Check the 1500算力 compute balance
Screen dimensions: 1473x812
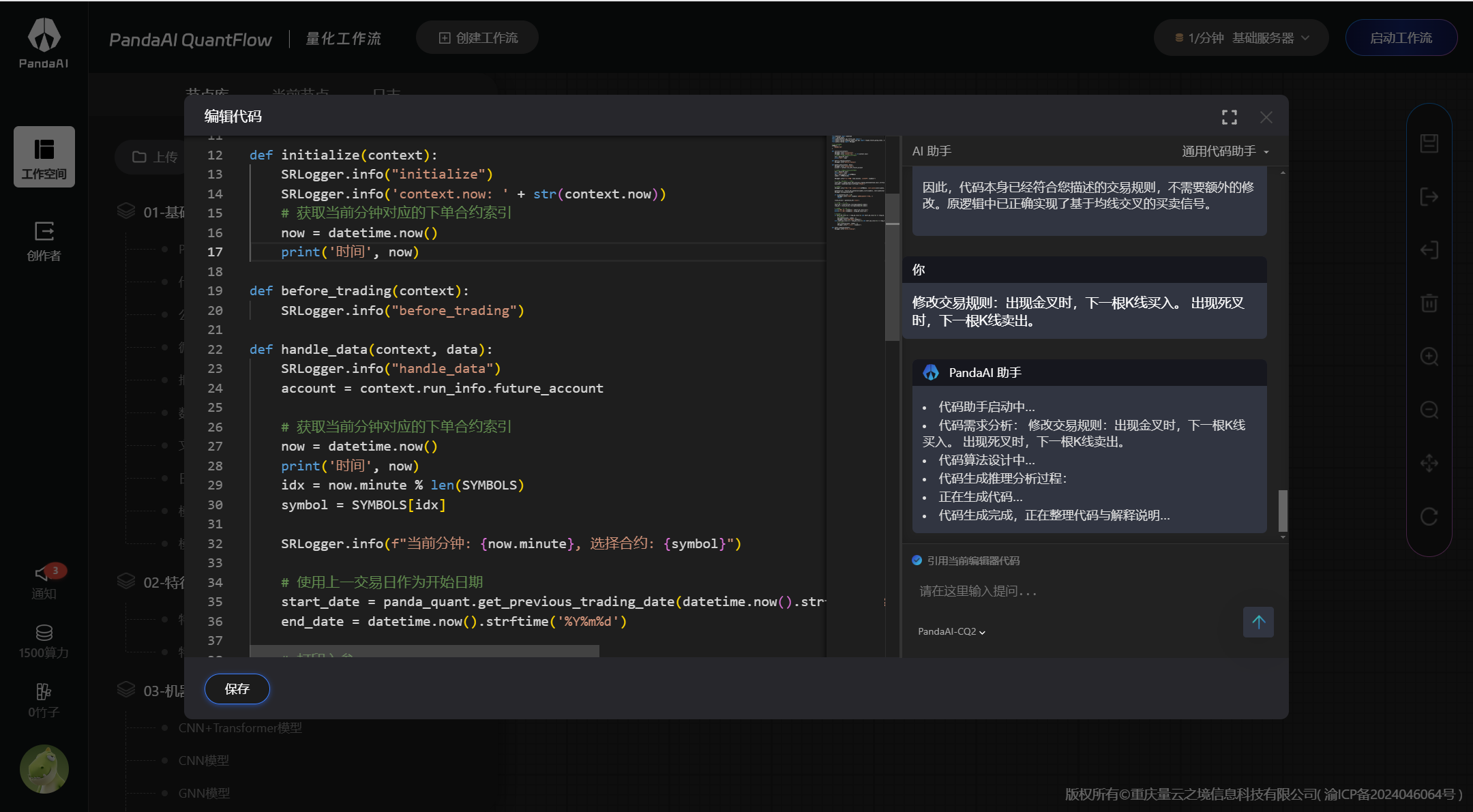[44, 642]
